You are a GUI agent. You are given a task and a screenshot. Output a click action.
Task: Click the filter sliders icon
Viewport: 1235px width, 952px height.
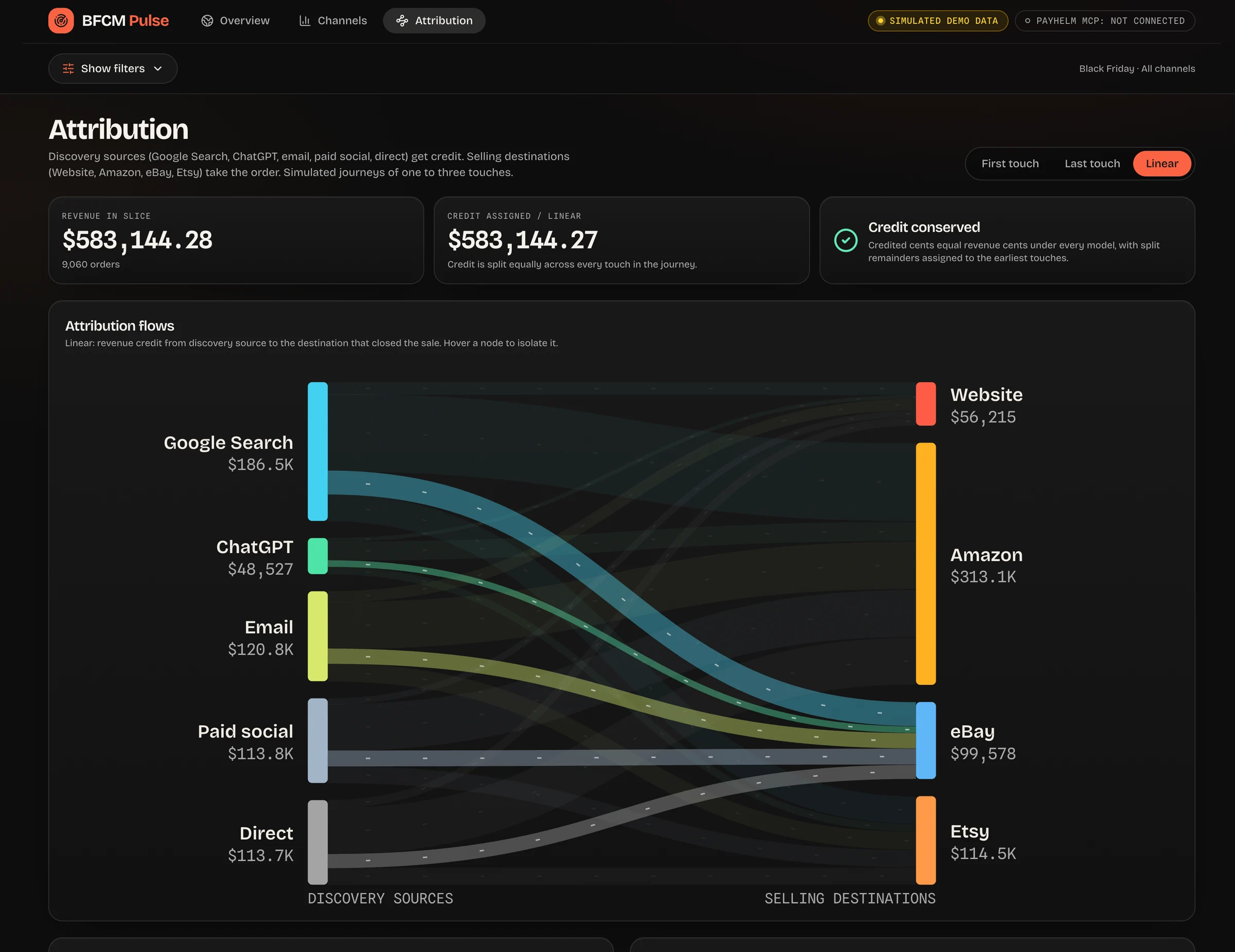[68, 68]
